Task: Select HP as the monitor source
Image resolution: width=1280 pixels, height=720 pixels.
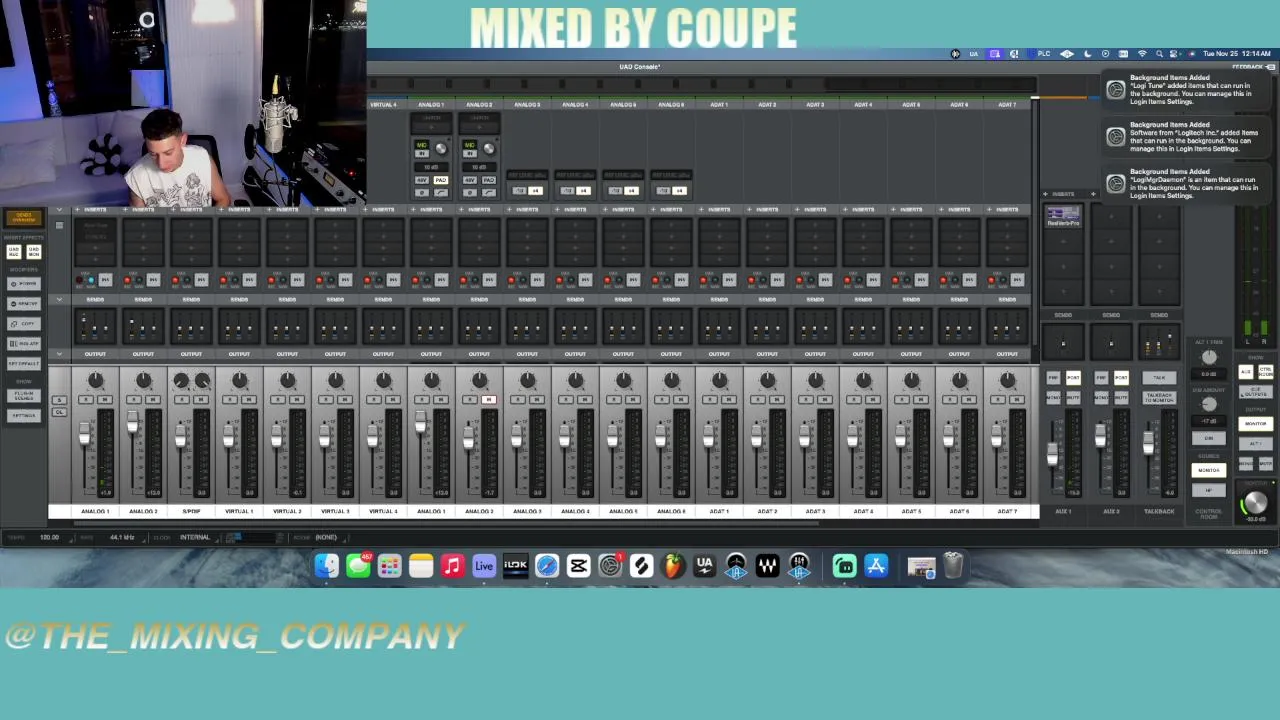Action: point(1209,490)
